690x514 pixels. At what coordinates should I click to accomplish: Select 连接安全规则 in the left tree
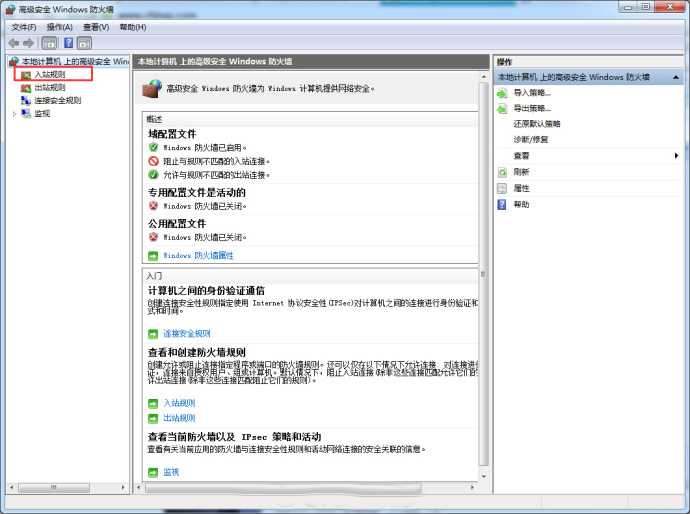click(58, 100)
